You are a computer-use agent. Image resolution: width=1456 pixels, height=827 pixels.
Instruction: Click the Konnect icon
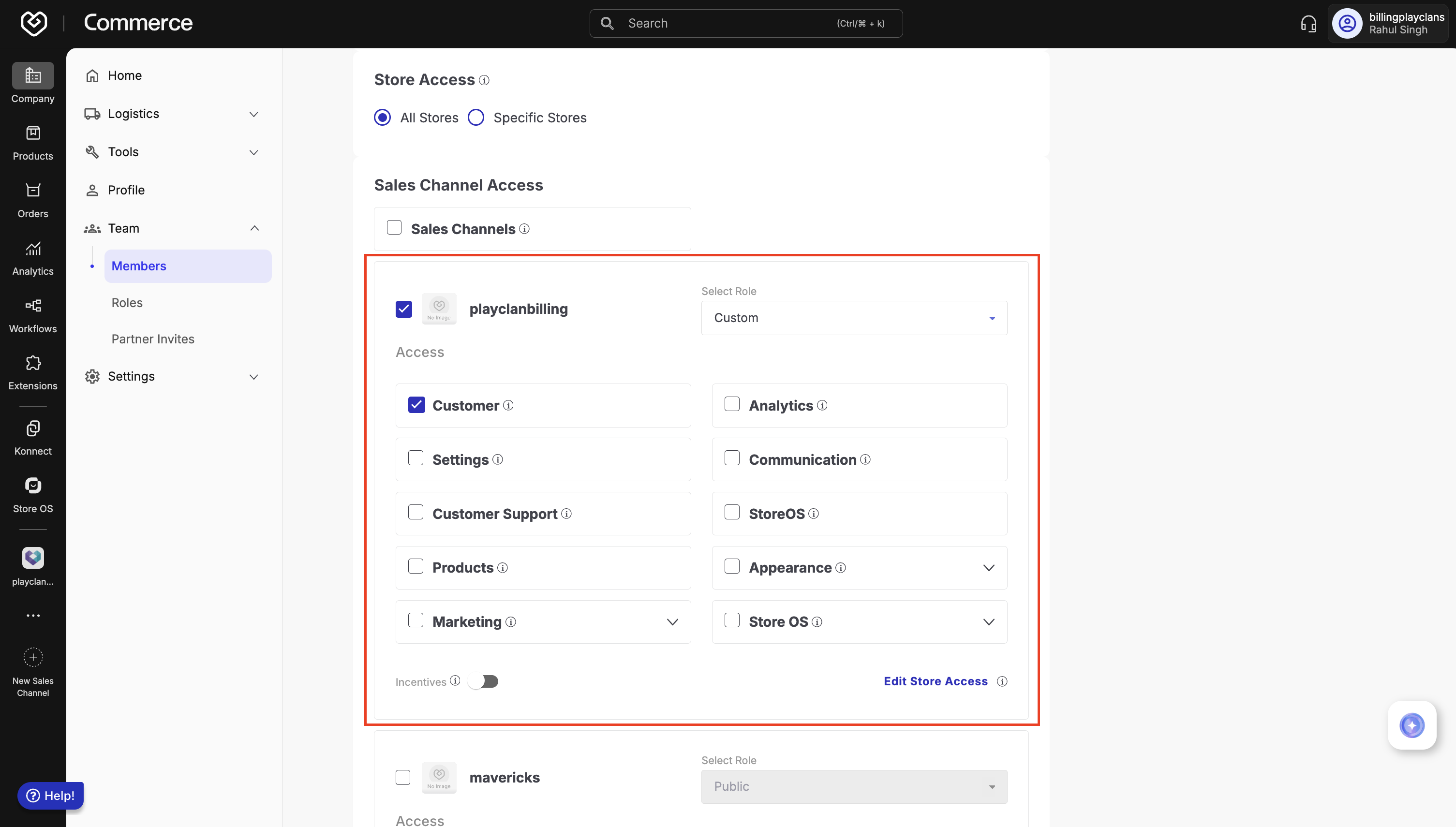pos(33,437)
